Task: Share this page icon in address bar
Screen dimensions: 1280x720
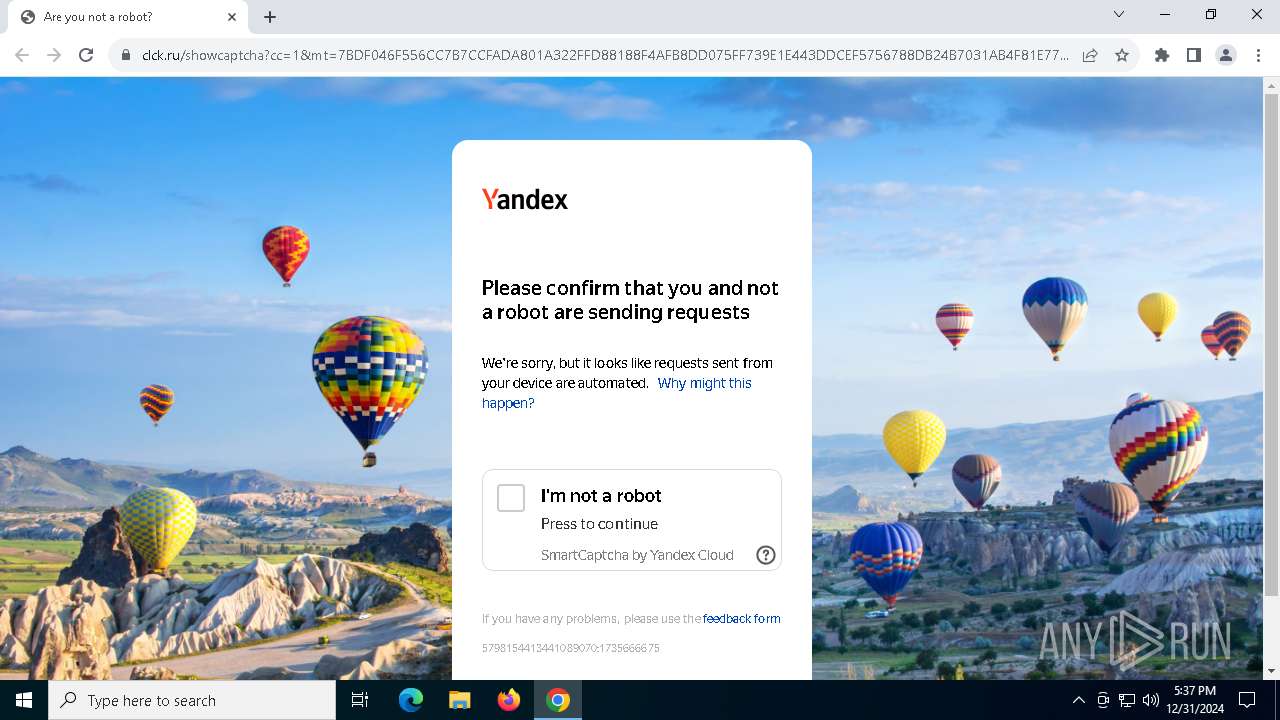Action: pyautogui.click(x=1090, y=55)
